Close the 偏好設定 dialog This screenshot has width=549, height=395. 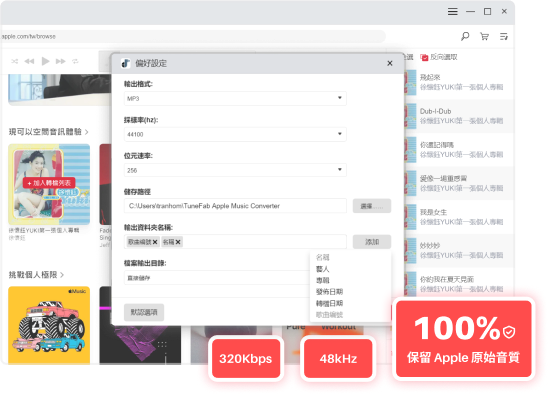(390, 63)
